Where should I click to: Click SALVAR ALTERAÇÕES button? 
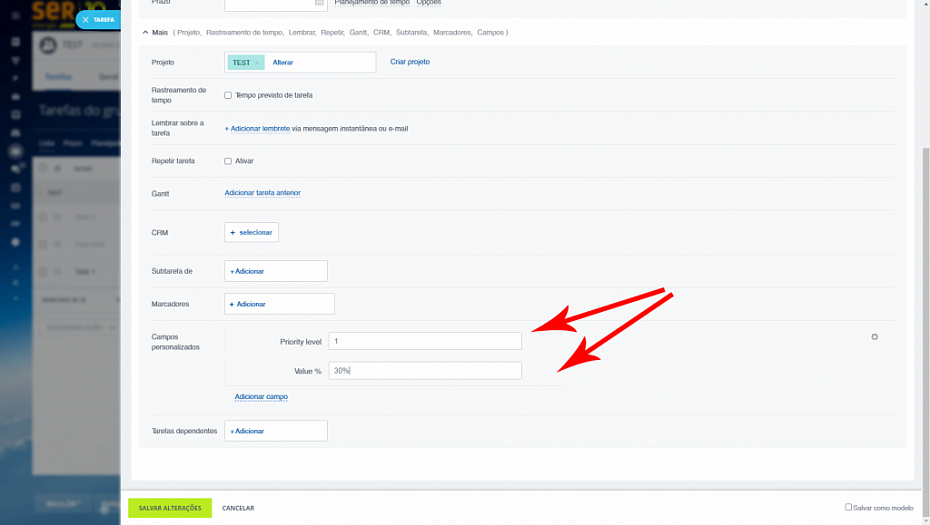click(170, 508)
